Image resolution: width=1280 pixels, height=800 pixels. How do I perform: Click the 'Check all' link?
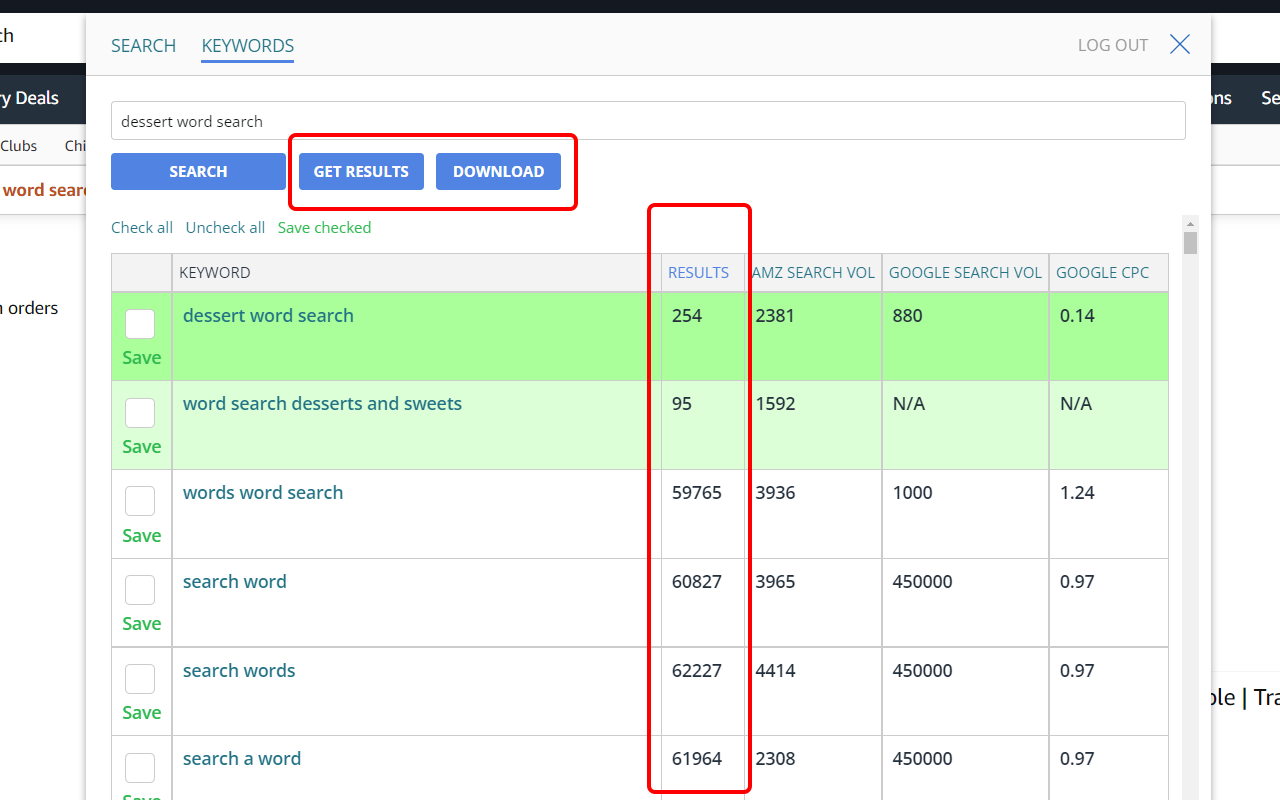pyautogui.click(x=142, y=228)
